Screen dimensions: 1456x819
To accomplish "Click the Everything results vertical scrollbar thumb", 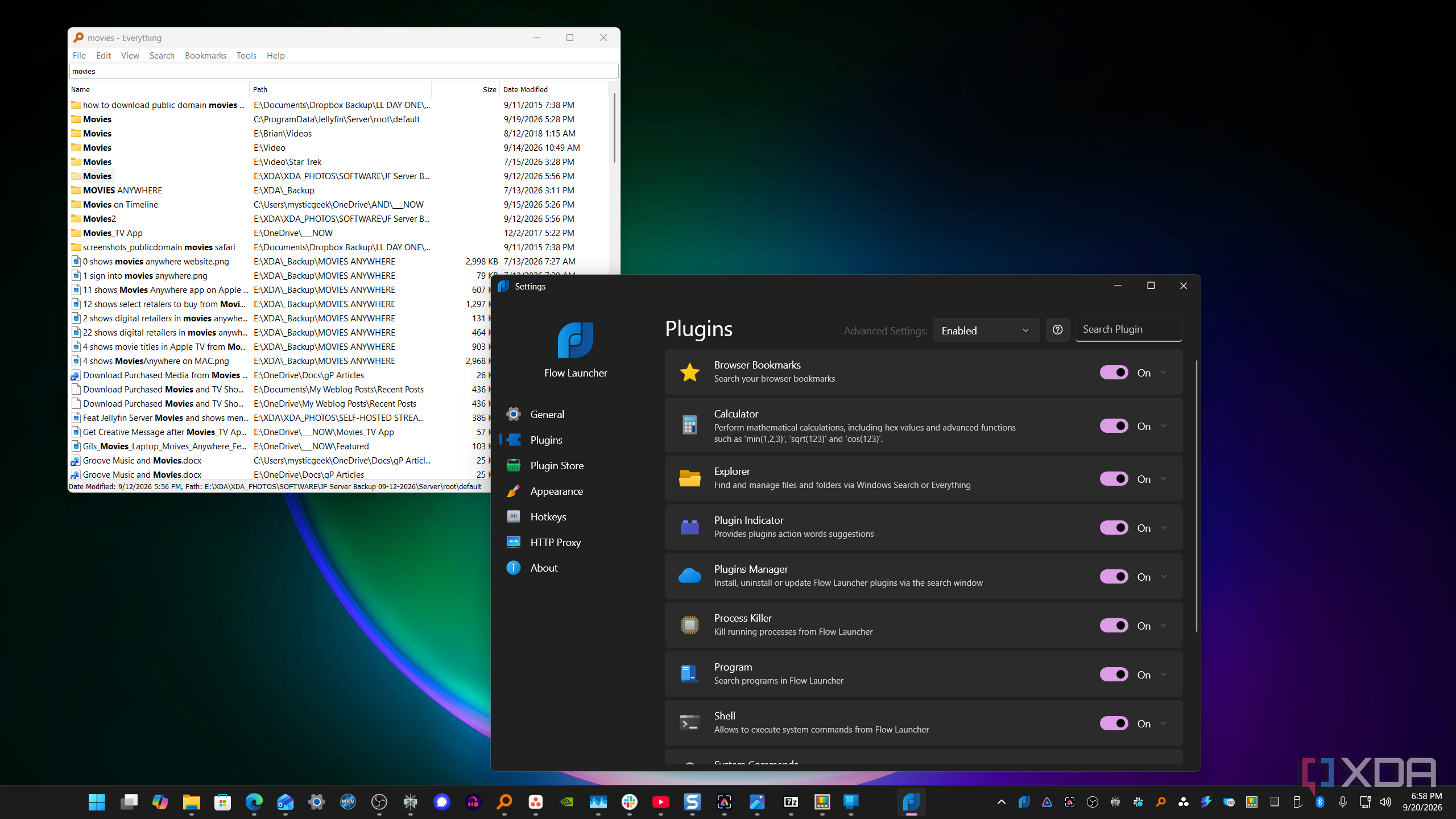I will point(614,129).
